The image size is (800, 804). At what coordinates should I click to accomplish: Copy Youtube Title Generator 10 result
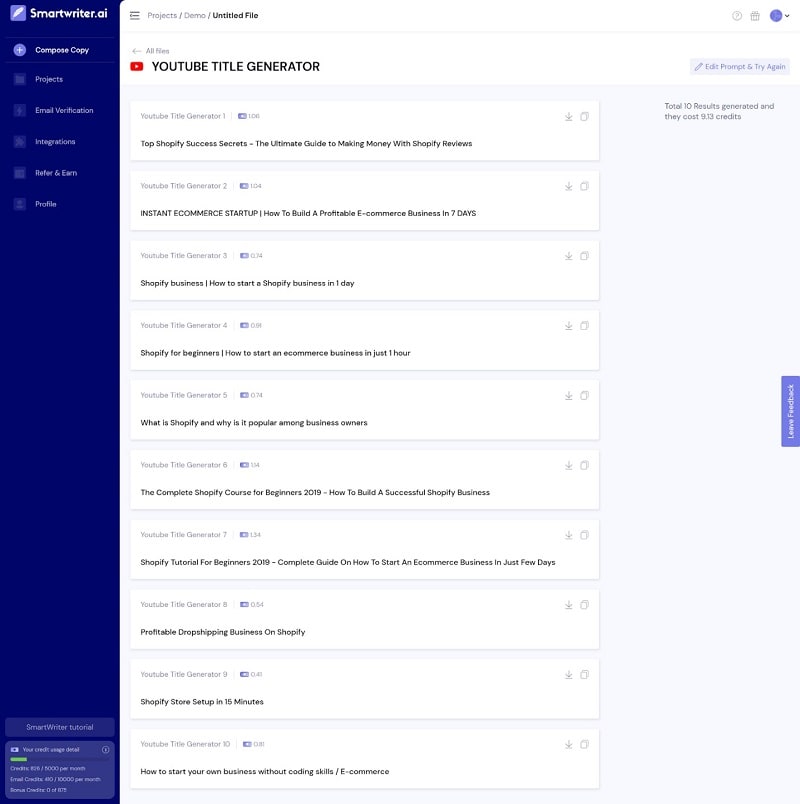click(585, 744)
